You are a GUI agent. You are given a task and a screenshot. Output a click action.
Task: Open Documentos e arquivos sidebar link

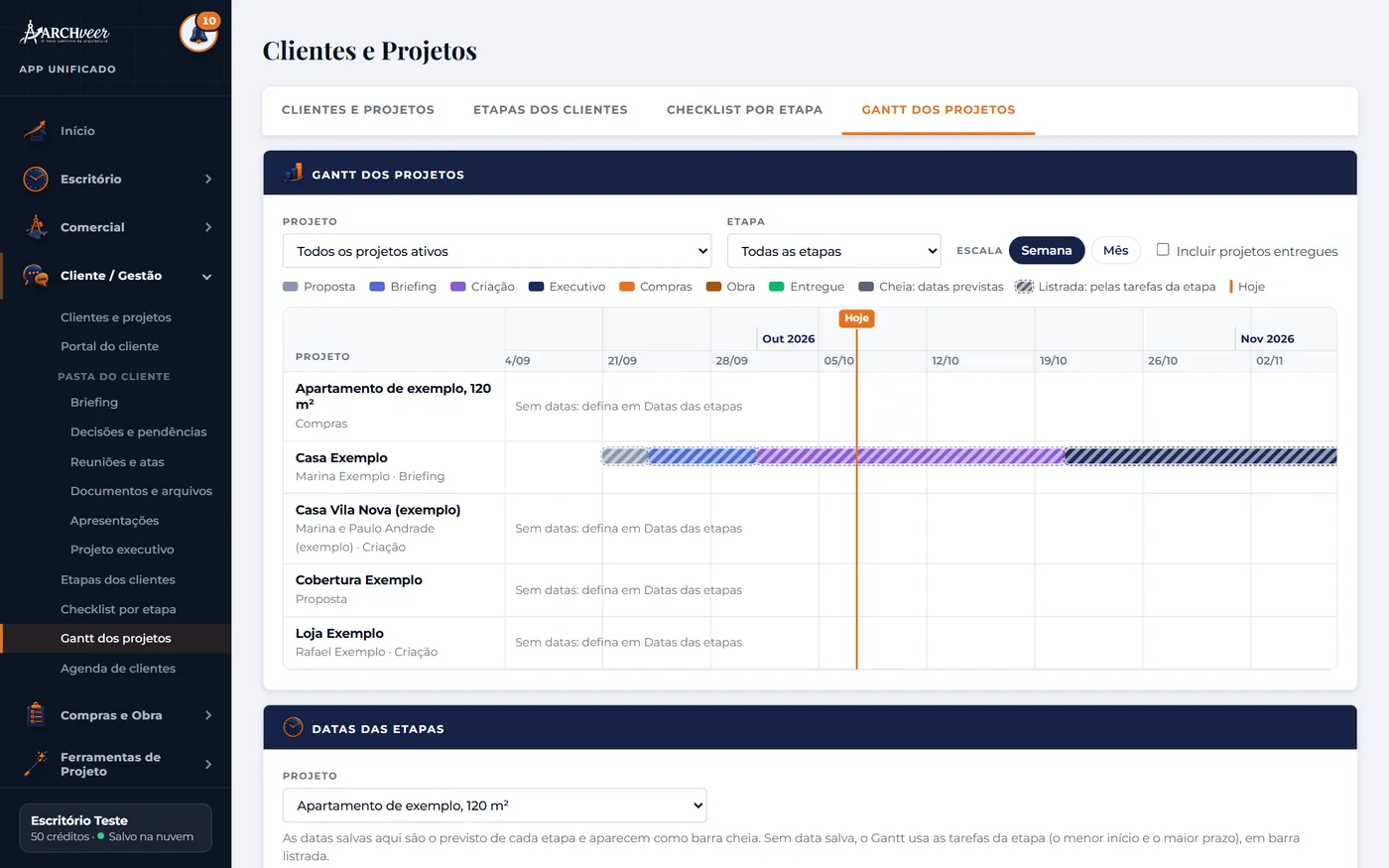pyautogui.click(x=141, y=491)
